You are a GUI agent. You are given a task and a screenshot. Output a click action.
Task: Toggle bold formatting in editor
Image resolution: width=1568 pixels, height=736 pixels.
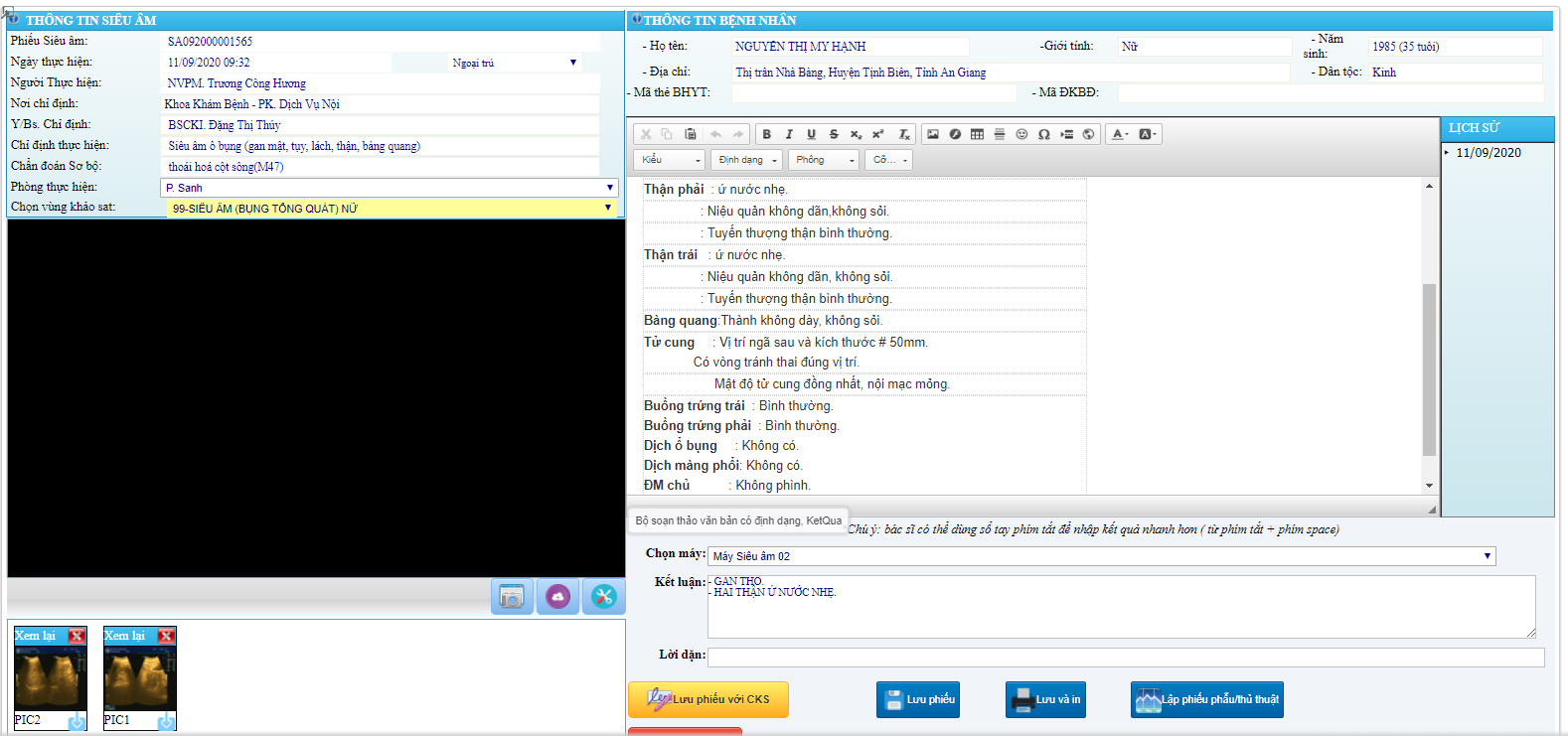(x=766, y=134)
